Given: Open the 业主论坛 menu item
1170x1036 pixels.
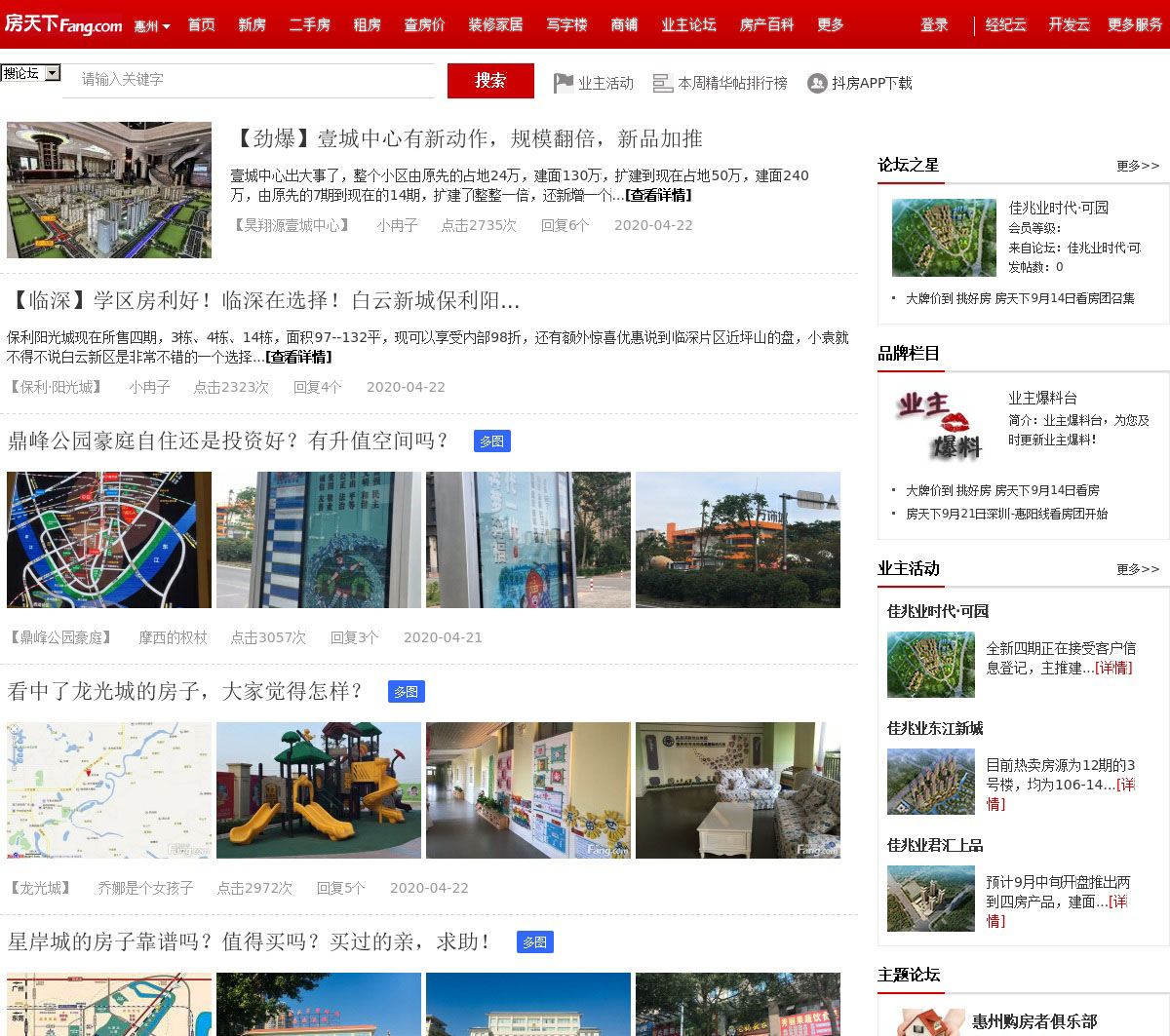Looking at the screenshot, I should tap(688, 24).
